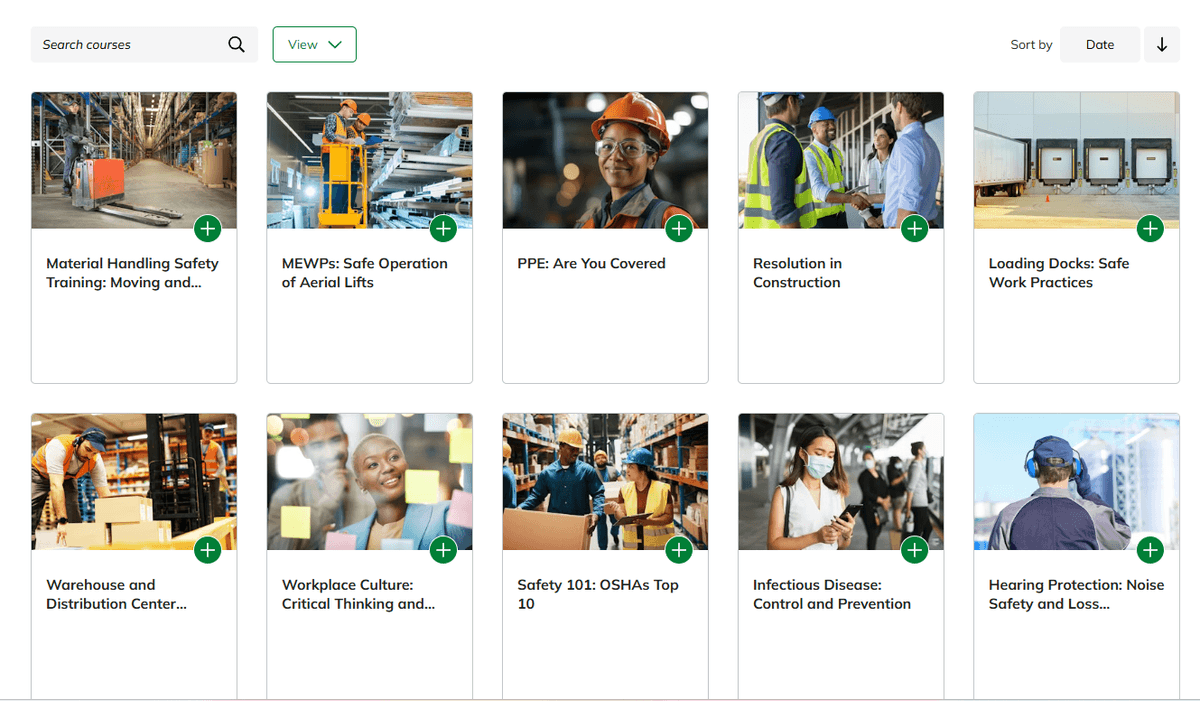Add Infectious Disease course using plus icon
The height and width of the screenshot is (701, 1200).
click(914, 550)
